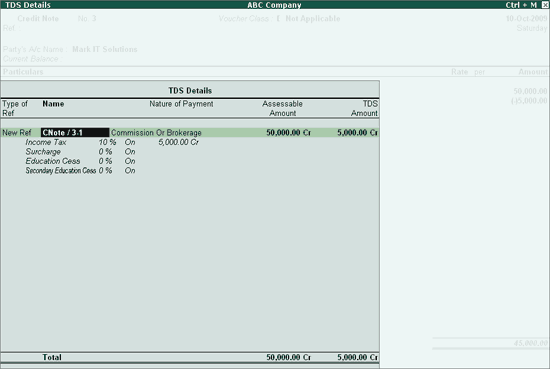
Task: Select the CNote / 3.1 name field
Action: (75, 133)
